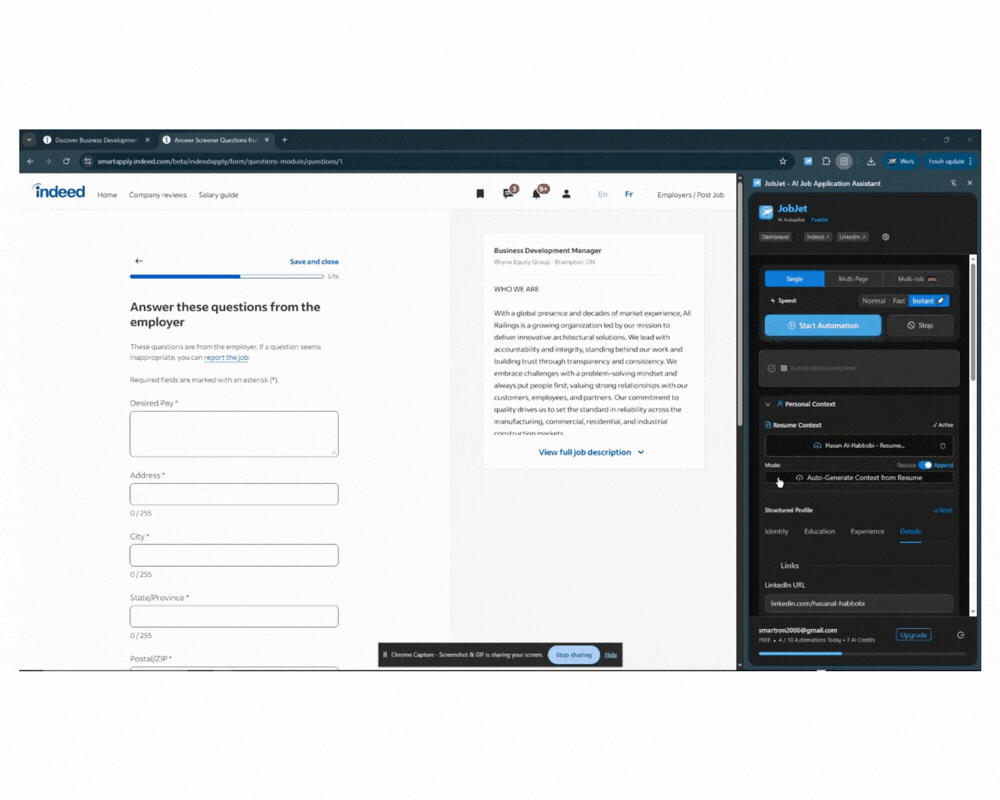Open the JobJet settings gear icon
The width and height of the screenshot is (1000, 800).
(885, 237)
